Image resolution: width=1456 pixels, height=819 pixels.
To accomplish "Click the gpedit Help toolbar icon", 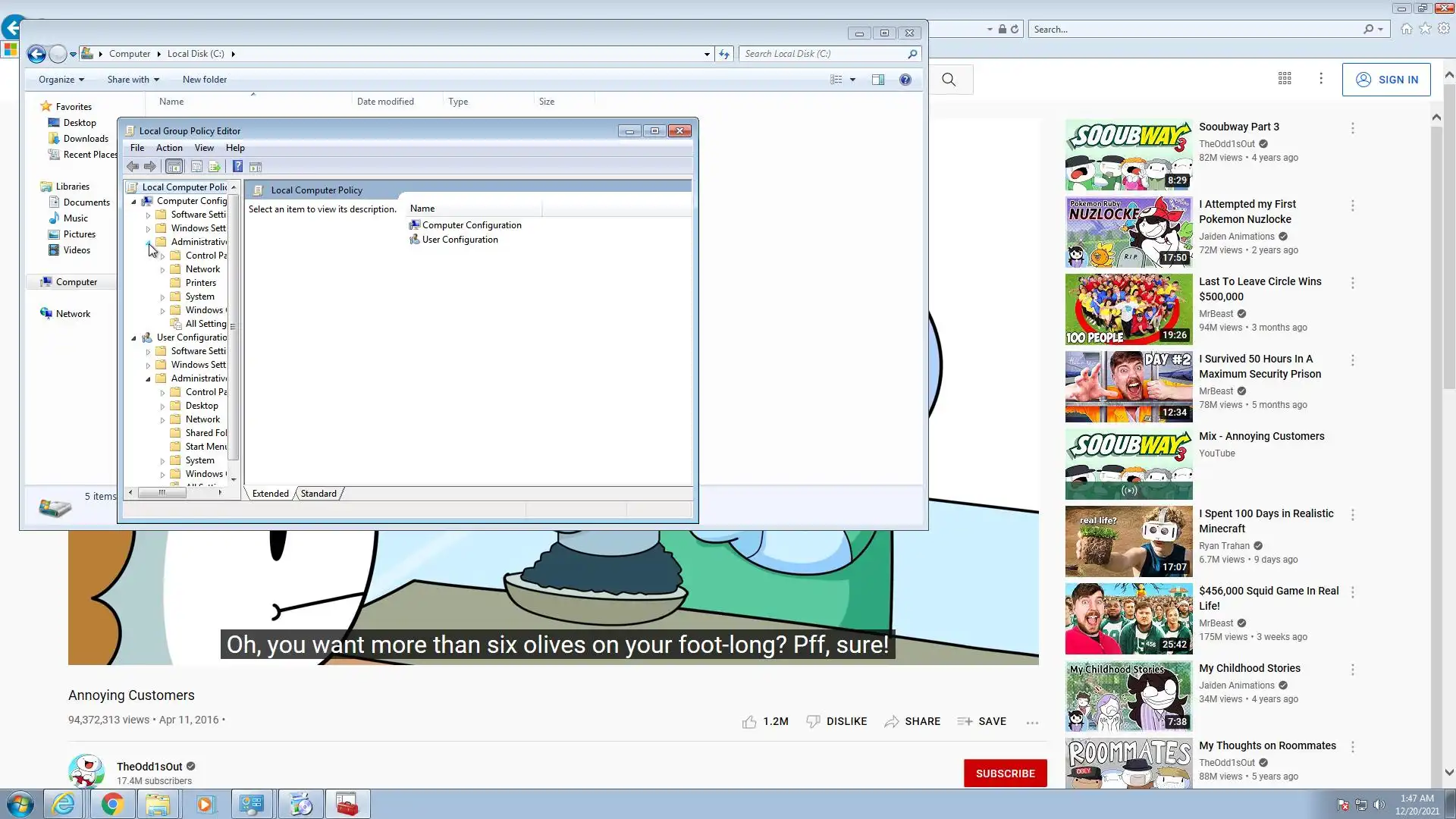I will point(237,167).
